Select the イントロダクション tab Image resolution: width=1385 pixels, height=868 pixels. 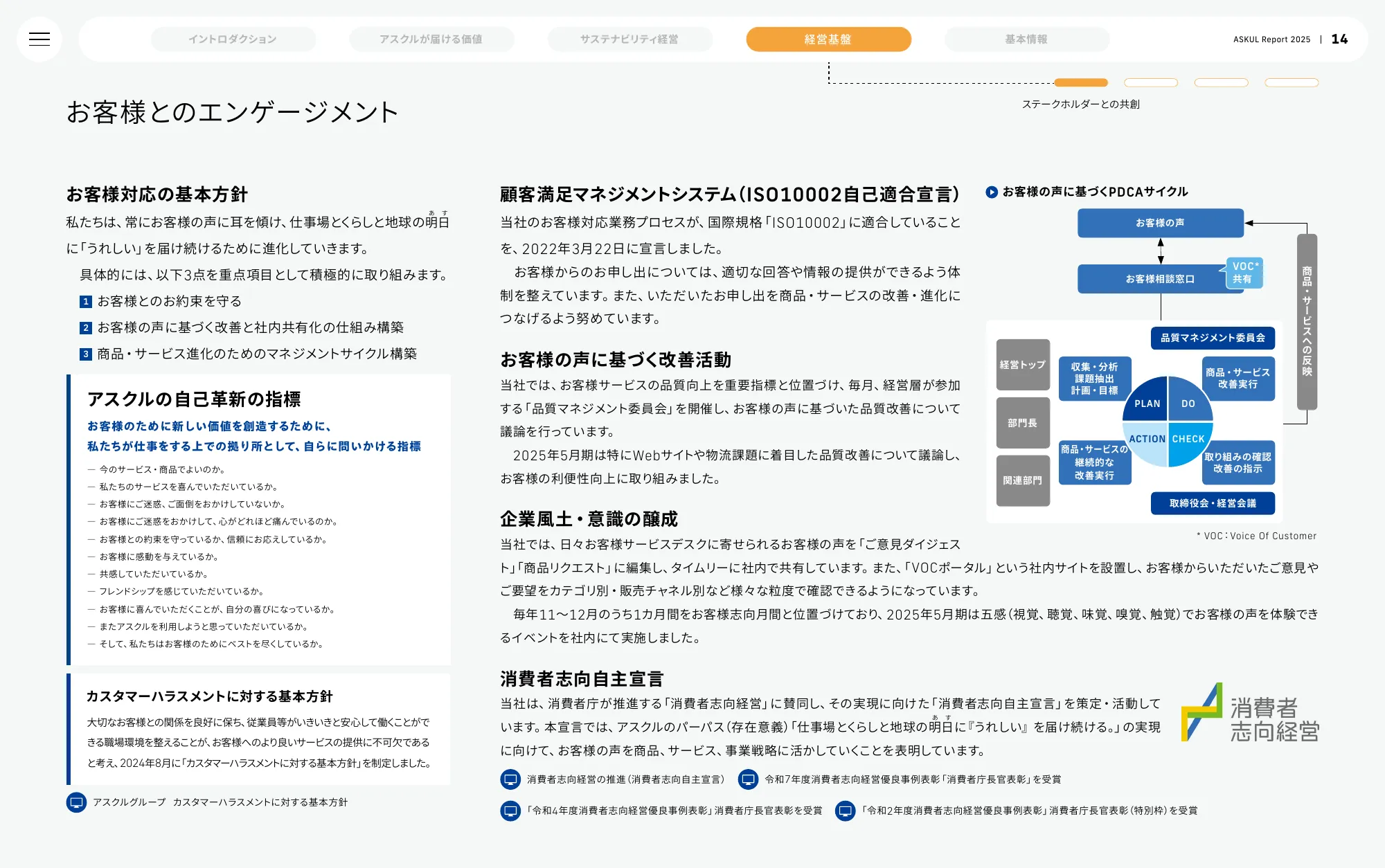tap(233, 39)
